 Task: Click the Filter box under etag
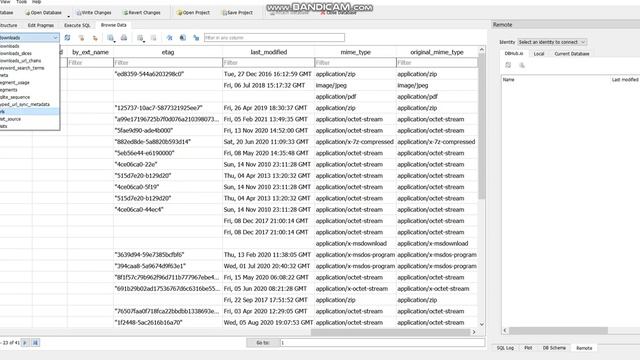coord(168,63)
